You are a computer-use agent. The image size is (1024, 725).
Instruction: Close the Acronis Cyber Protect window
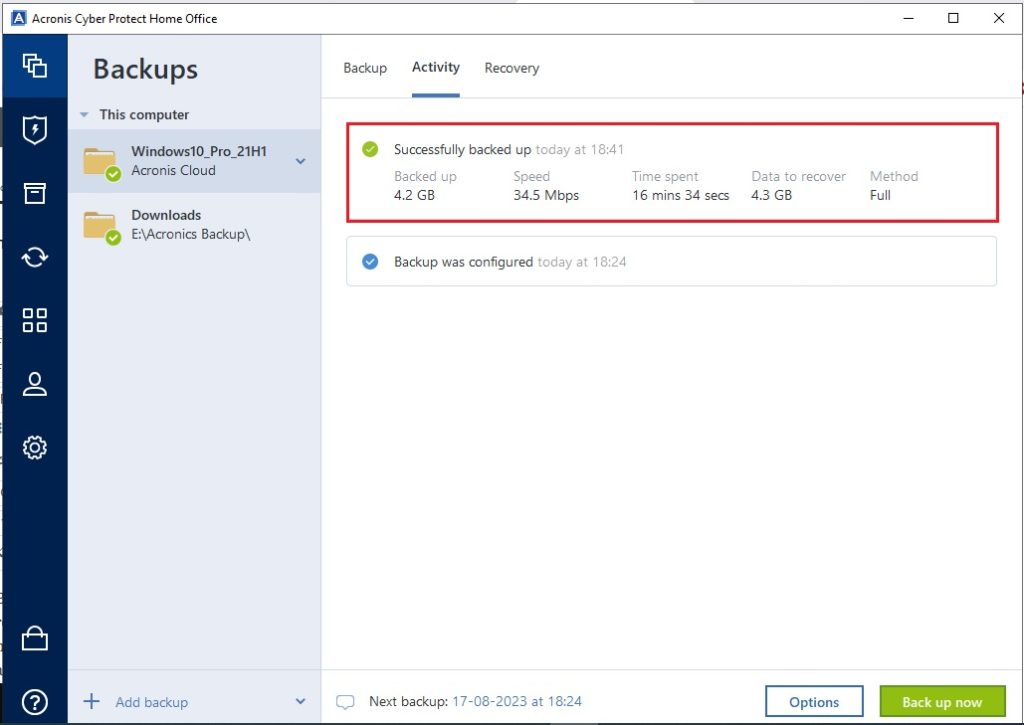pyautogui.click(x=999, y=18)
